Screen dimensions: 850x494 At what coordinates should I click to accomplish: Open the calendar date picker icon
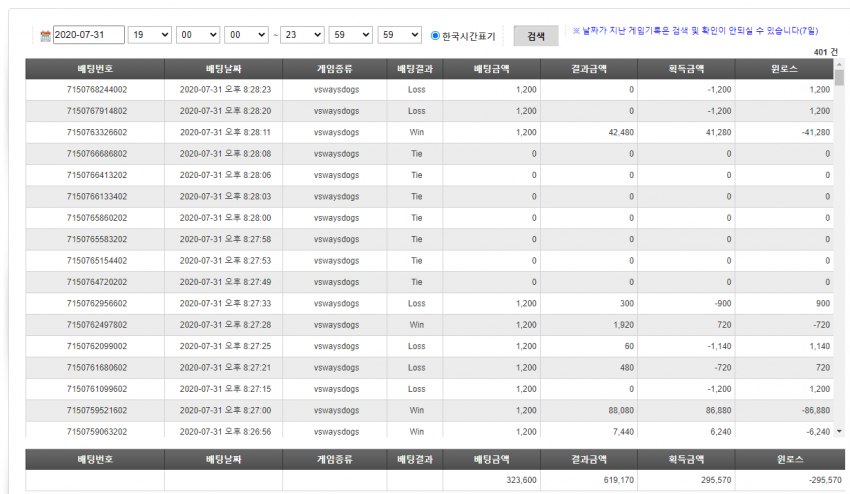pyautogui.click(x=46, y=36)
